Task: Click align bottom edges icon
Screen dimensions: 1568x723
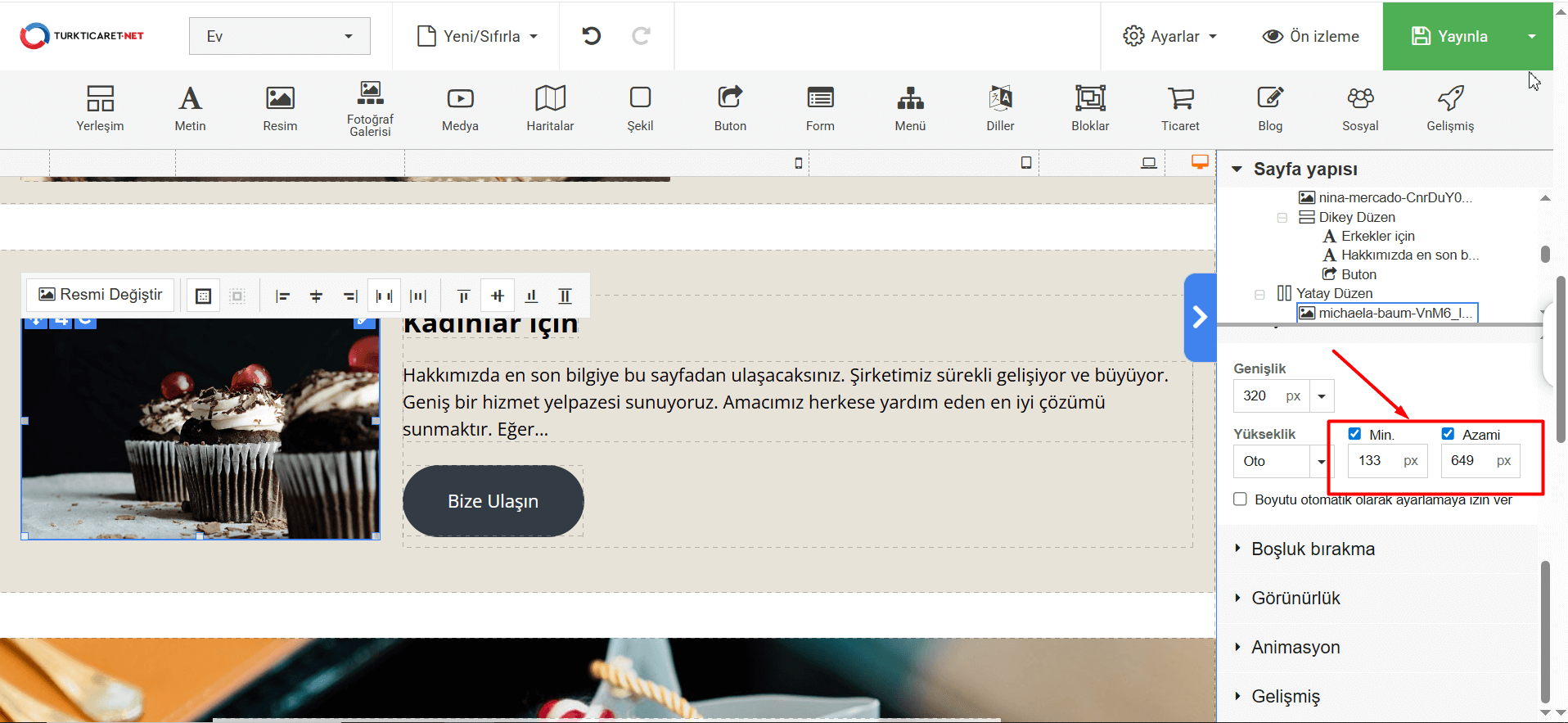Action: (531, 296)
